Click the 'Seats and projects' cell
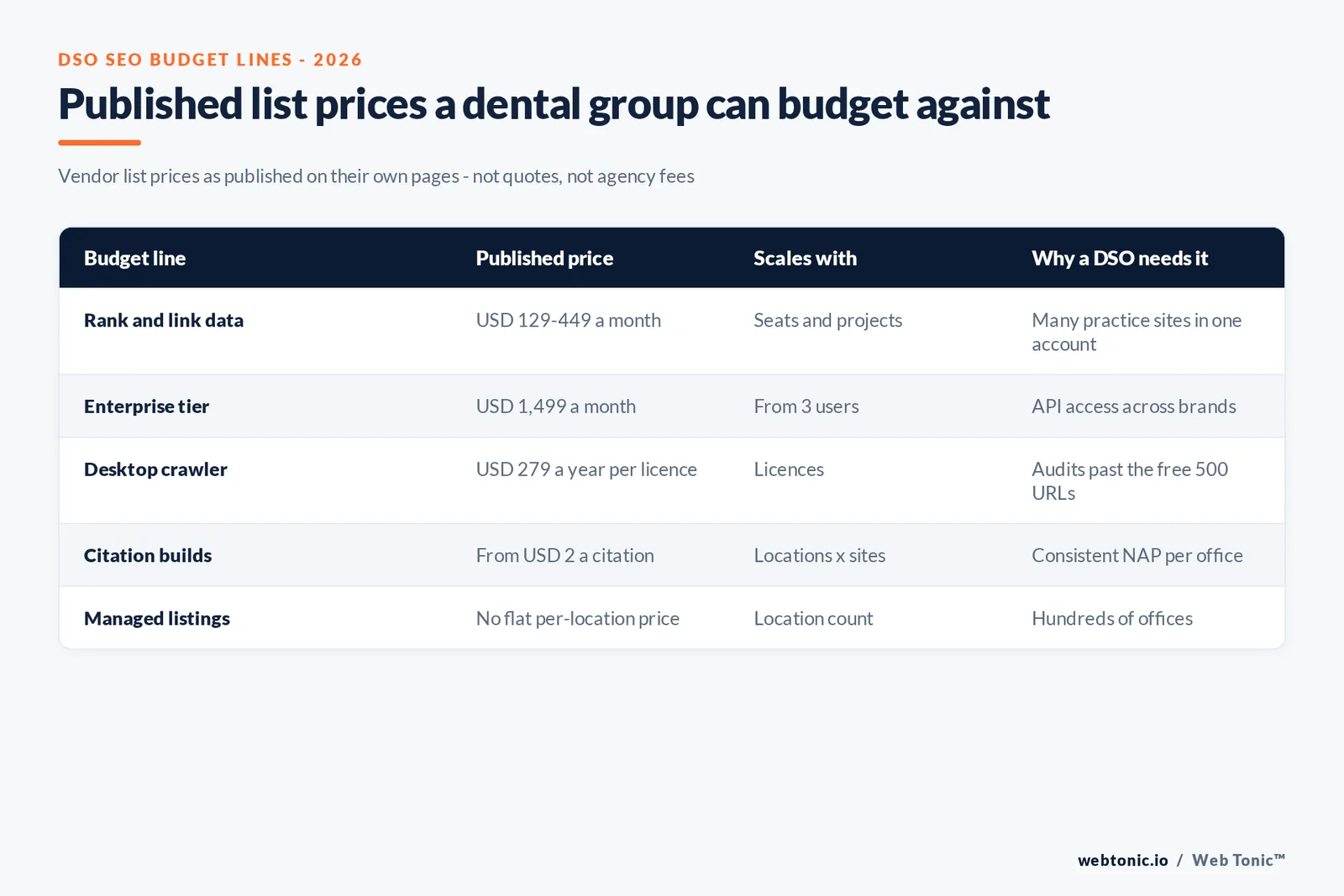Viewport: 1344px width, 896px height. [827, 321]
